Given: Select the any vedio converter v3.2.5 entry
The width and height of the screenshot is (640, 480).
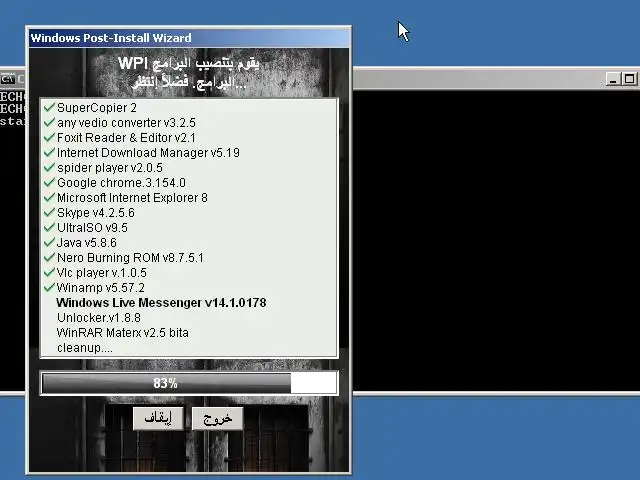Looking at the screenshot, I should point(126,123).
